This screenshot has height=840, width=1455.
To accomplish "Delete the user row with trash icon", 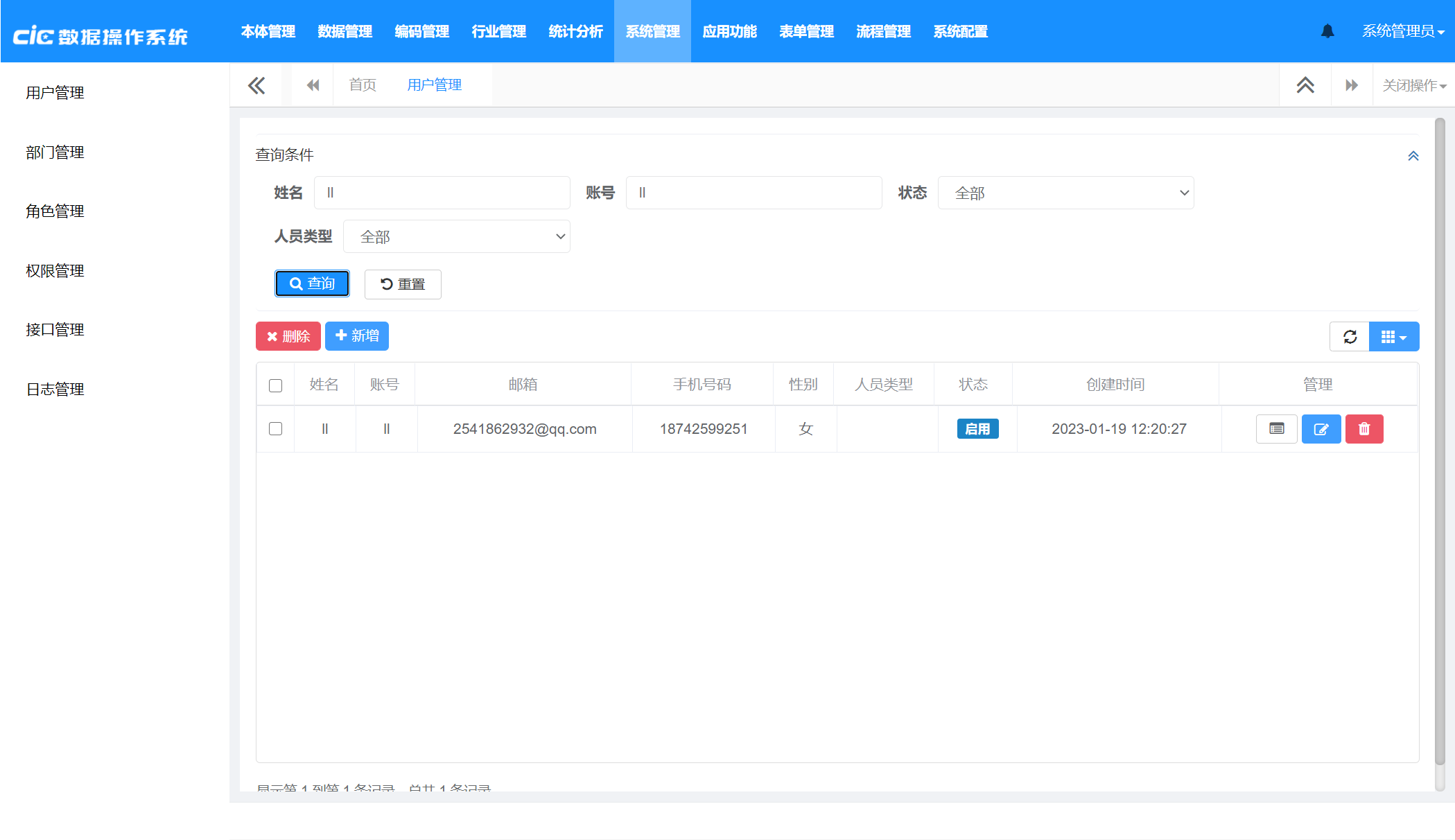I will coord(1363,429).
